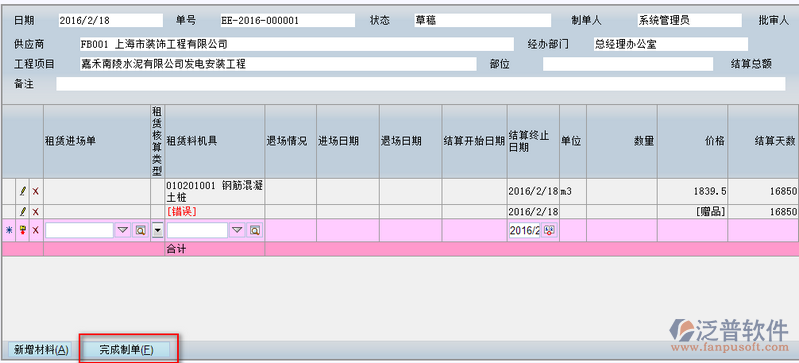The height and width of the screenshot is (363, 799).
Task: Click the 退场日期 column header
Action: tap(411, 141)
